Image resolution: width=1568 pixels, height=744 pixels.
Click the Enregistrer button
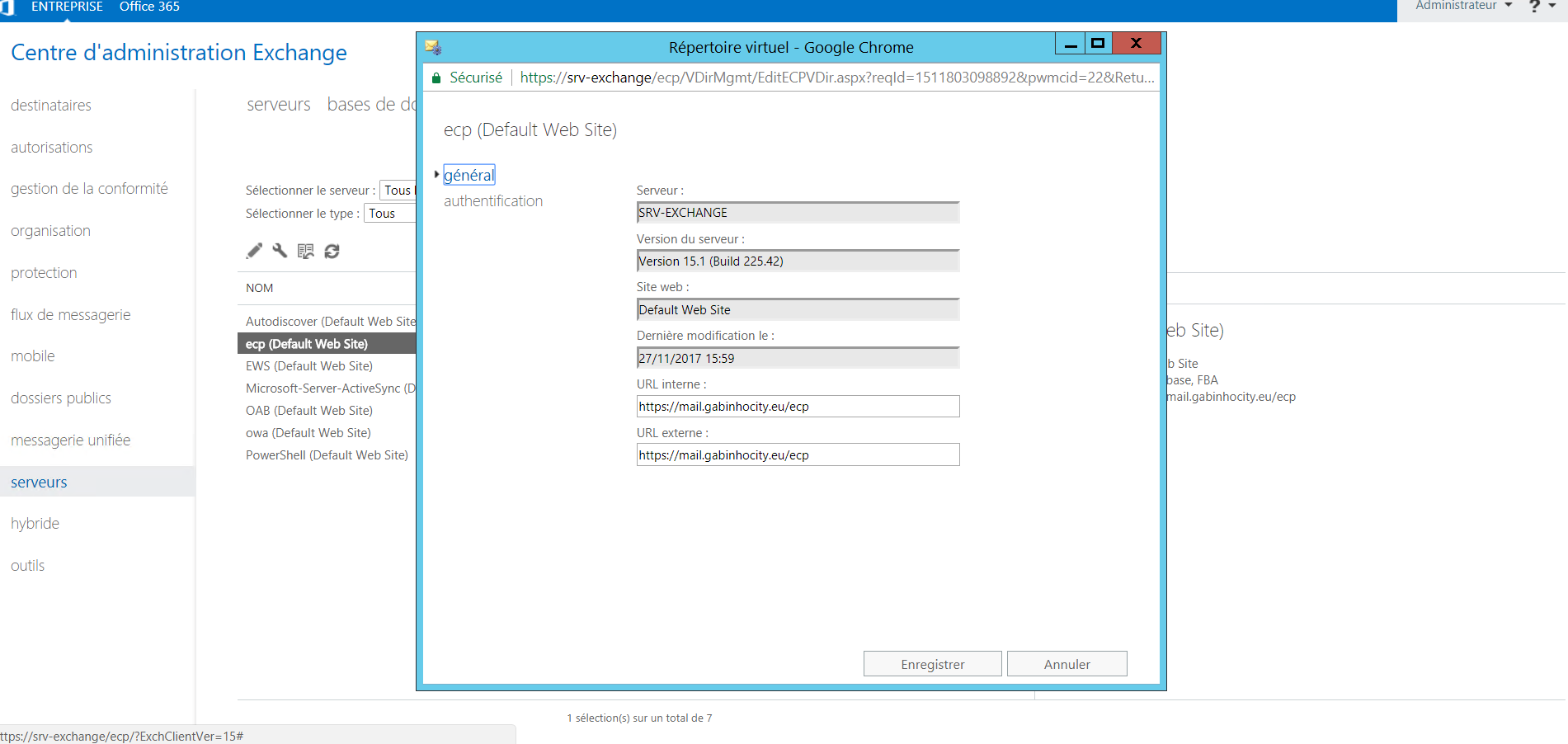pos(933,664)
